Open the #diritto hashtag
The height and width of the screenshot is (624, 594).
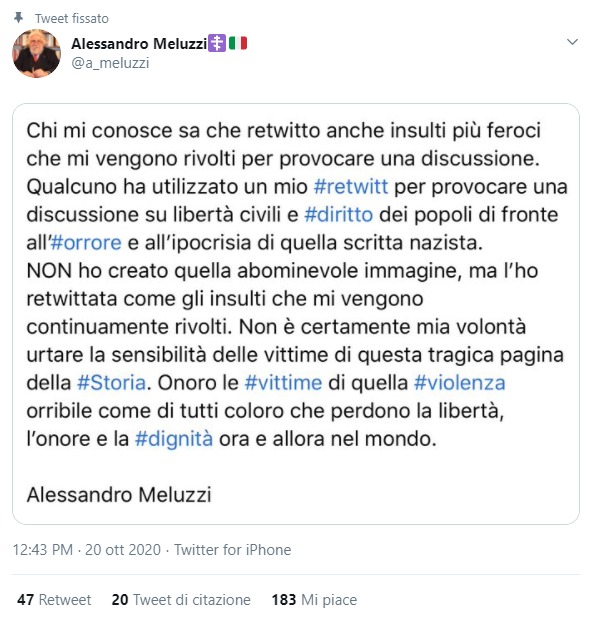tap(339, 214)
